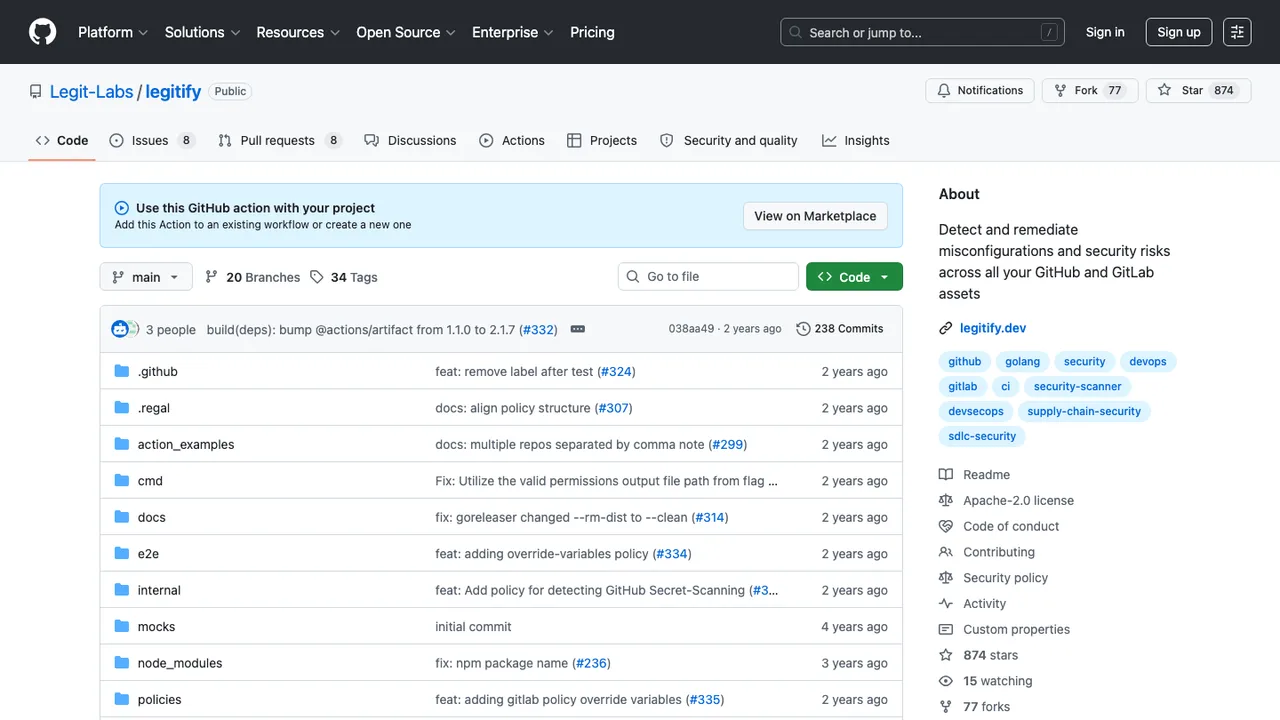
Task: Open the 238 Commits history
Action: (x=840, y=329)
